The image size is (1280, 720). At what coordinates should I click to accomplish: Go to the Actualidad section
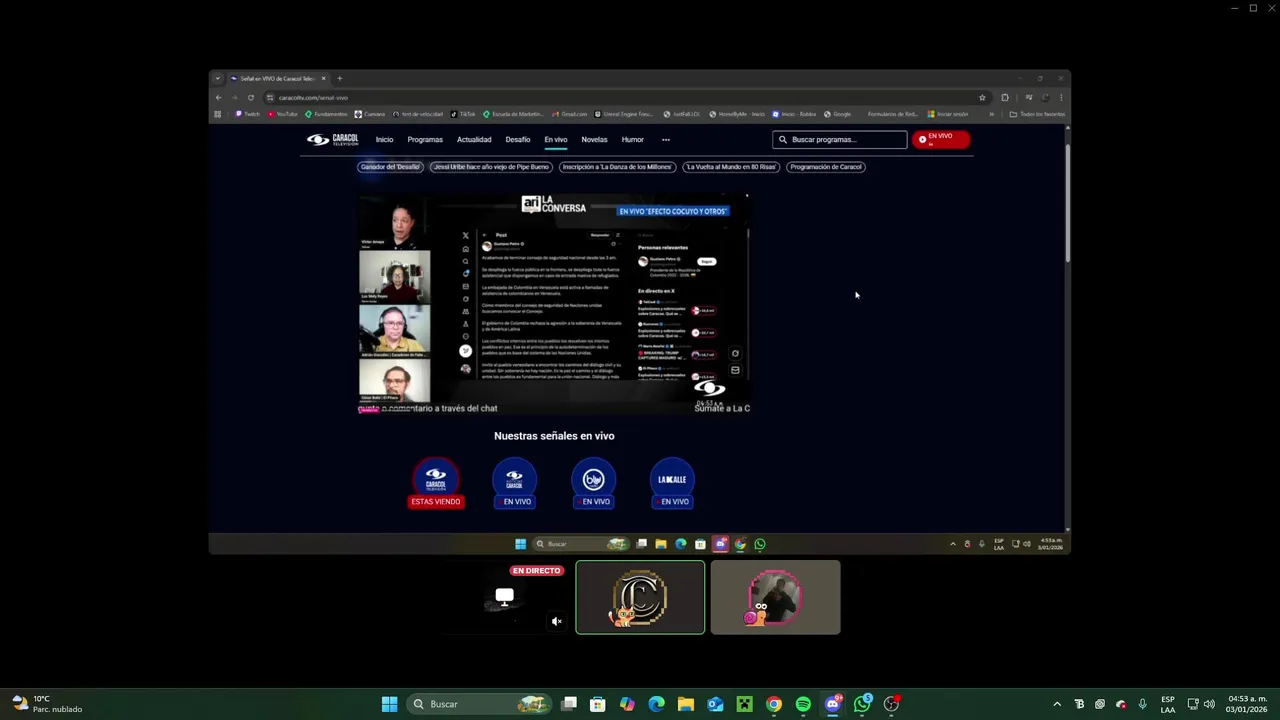(474, 140)
